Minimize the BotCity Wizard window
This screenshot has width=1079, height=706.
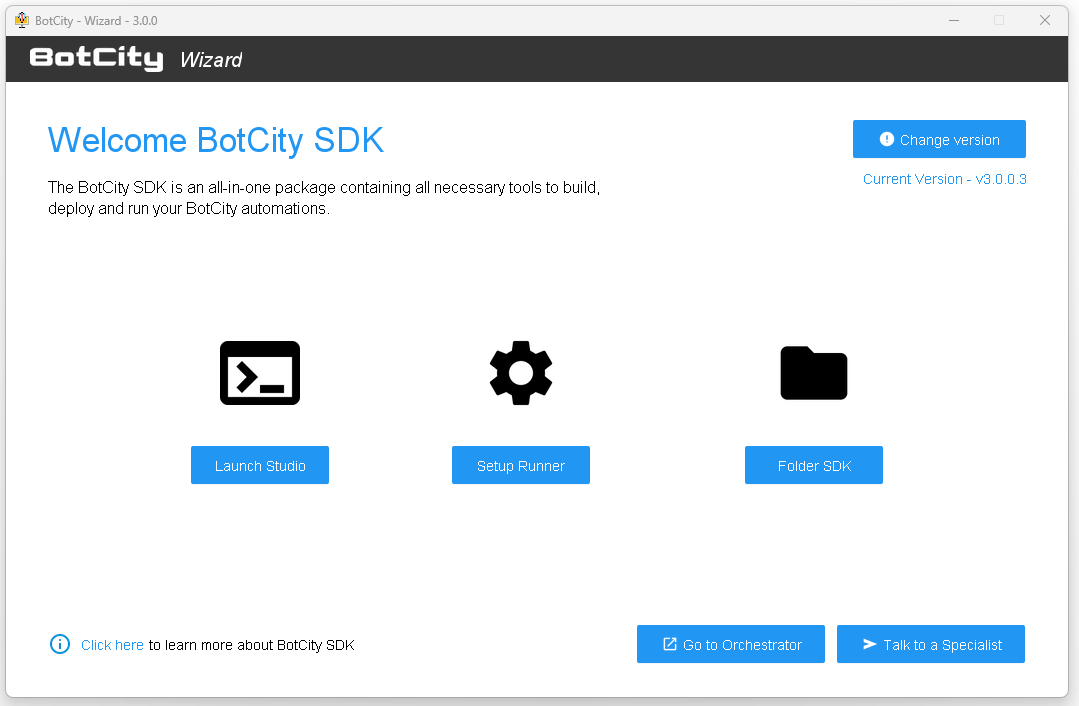[952, 20]
